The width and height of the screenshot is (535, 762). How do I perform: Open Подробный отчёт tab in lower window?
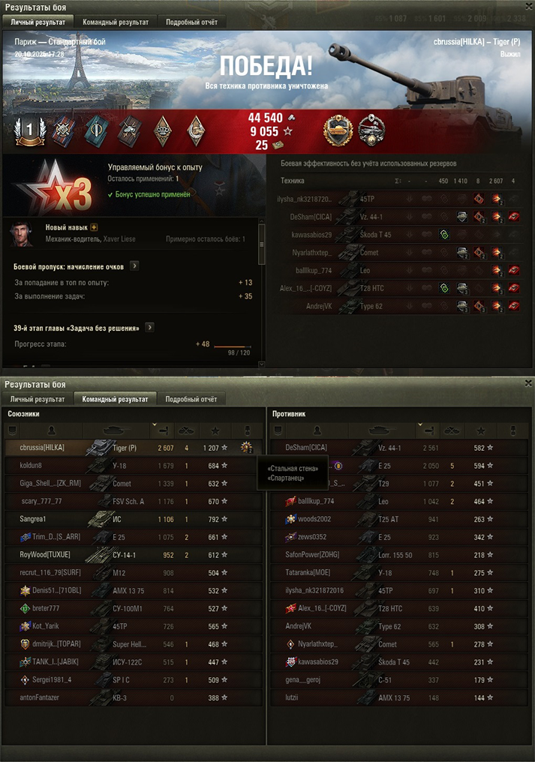(191, 399)
